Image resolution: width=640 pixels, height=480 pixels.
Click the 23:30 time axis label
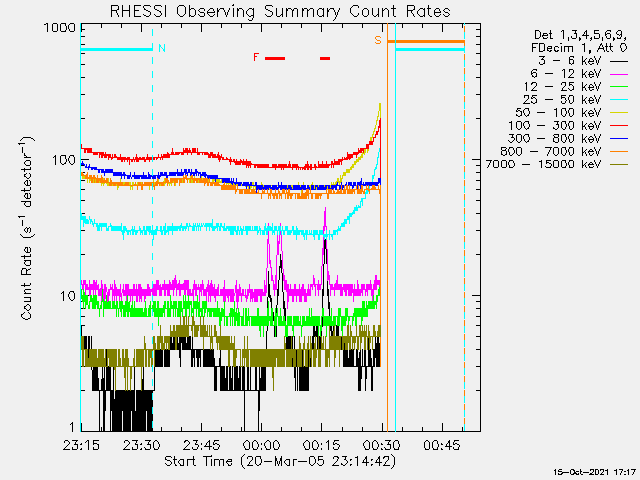(x=141, y=445)
